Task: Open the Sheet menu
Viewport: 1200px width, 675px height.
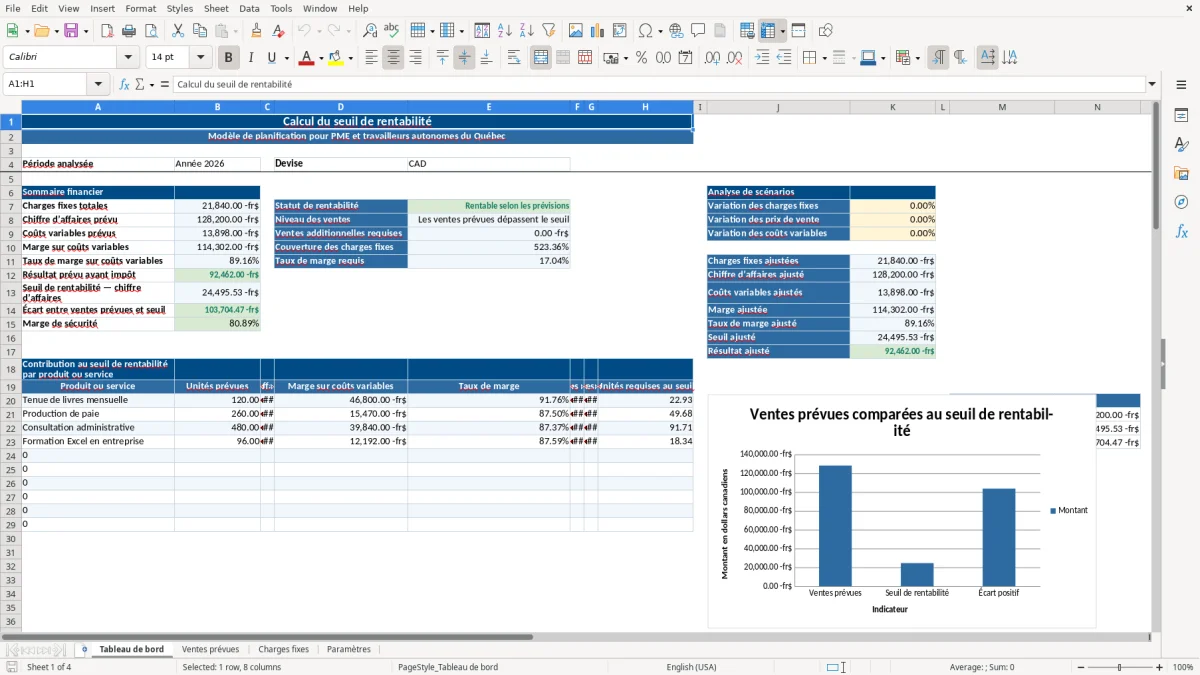Action: coord(216,8)
